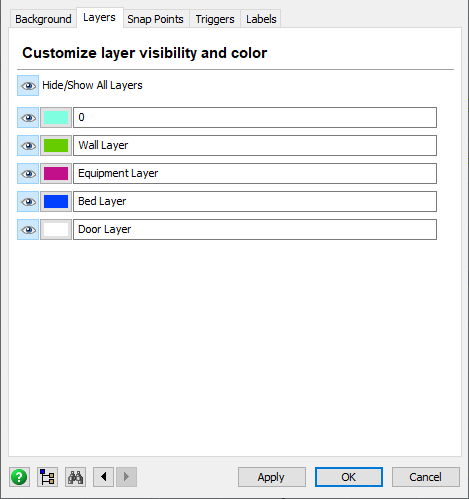Go to next object with right arrow
The height and width of the screenshot is (499, 469).
pos(126,477)
